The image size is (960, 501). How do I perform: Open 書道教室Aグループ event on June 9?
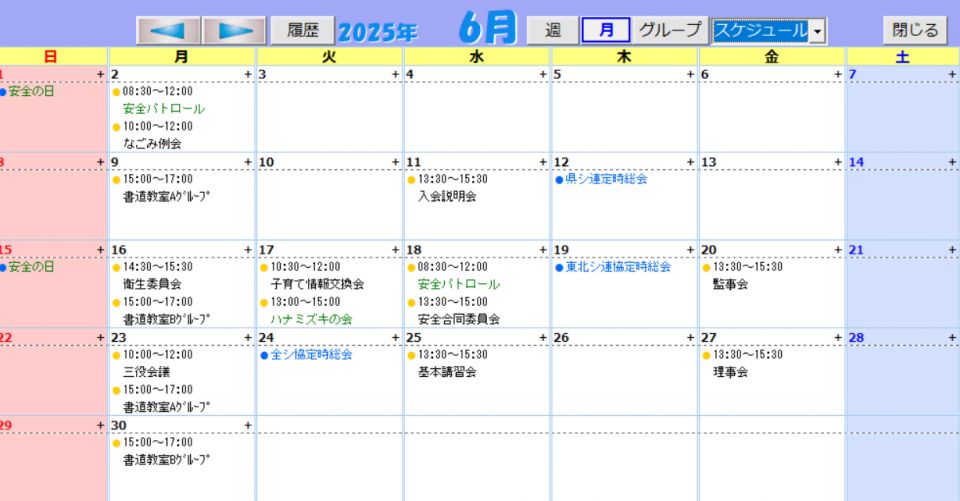[166, 197]
